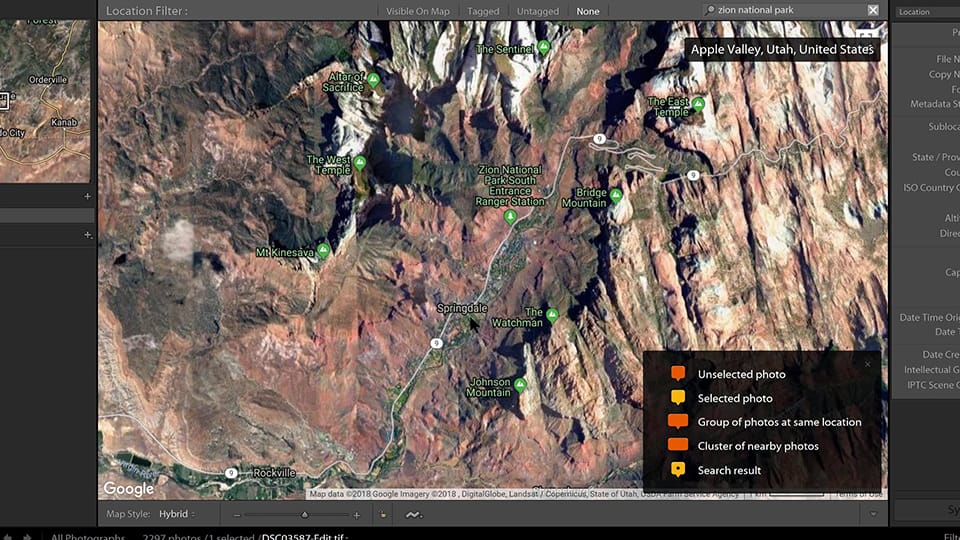Select the Untagged location filter
Image resolution: width=960 pixels, height=540 pixels.
(x=538, y=11)
